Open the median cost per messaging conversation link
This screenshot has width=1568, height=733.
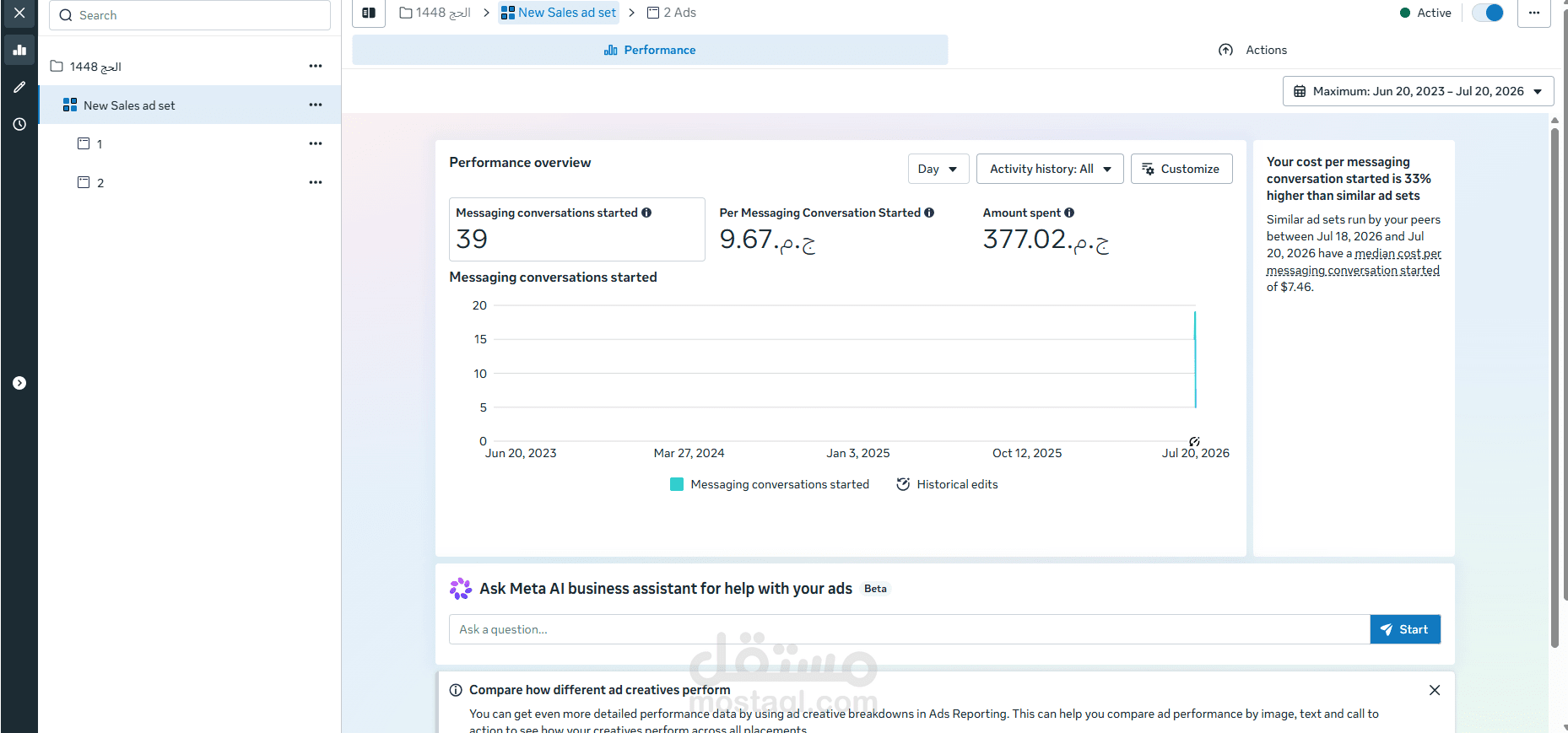click(x=1354, y=262)
